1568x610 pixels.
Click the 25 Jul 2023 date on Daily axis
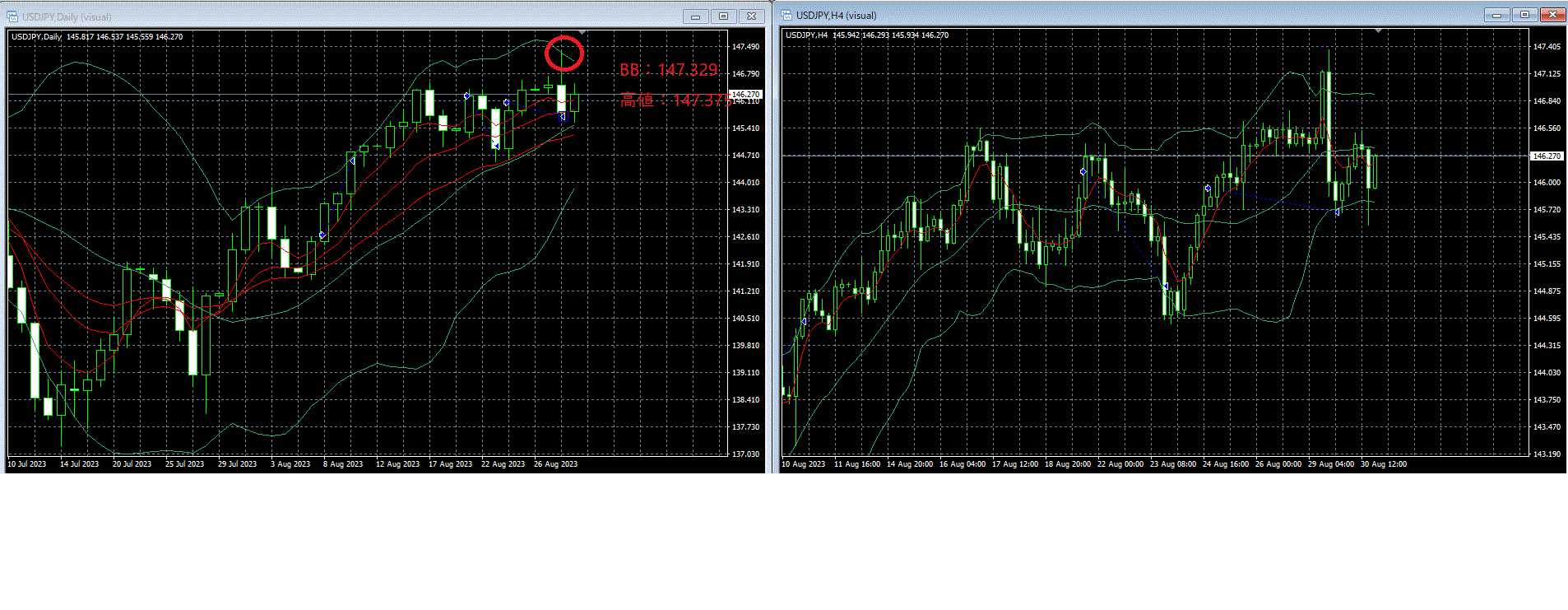tap(184, 464)
